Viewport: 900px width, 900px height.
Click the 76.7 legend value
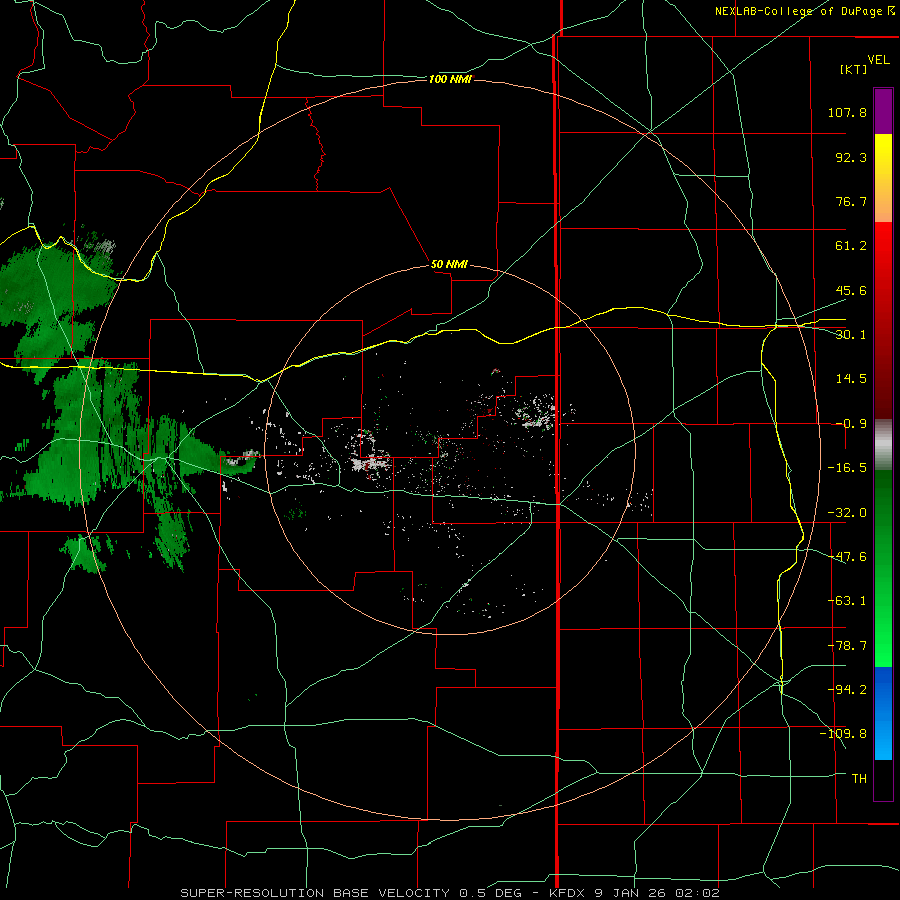coord(851,201)
